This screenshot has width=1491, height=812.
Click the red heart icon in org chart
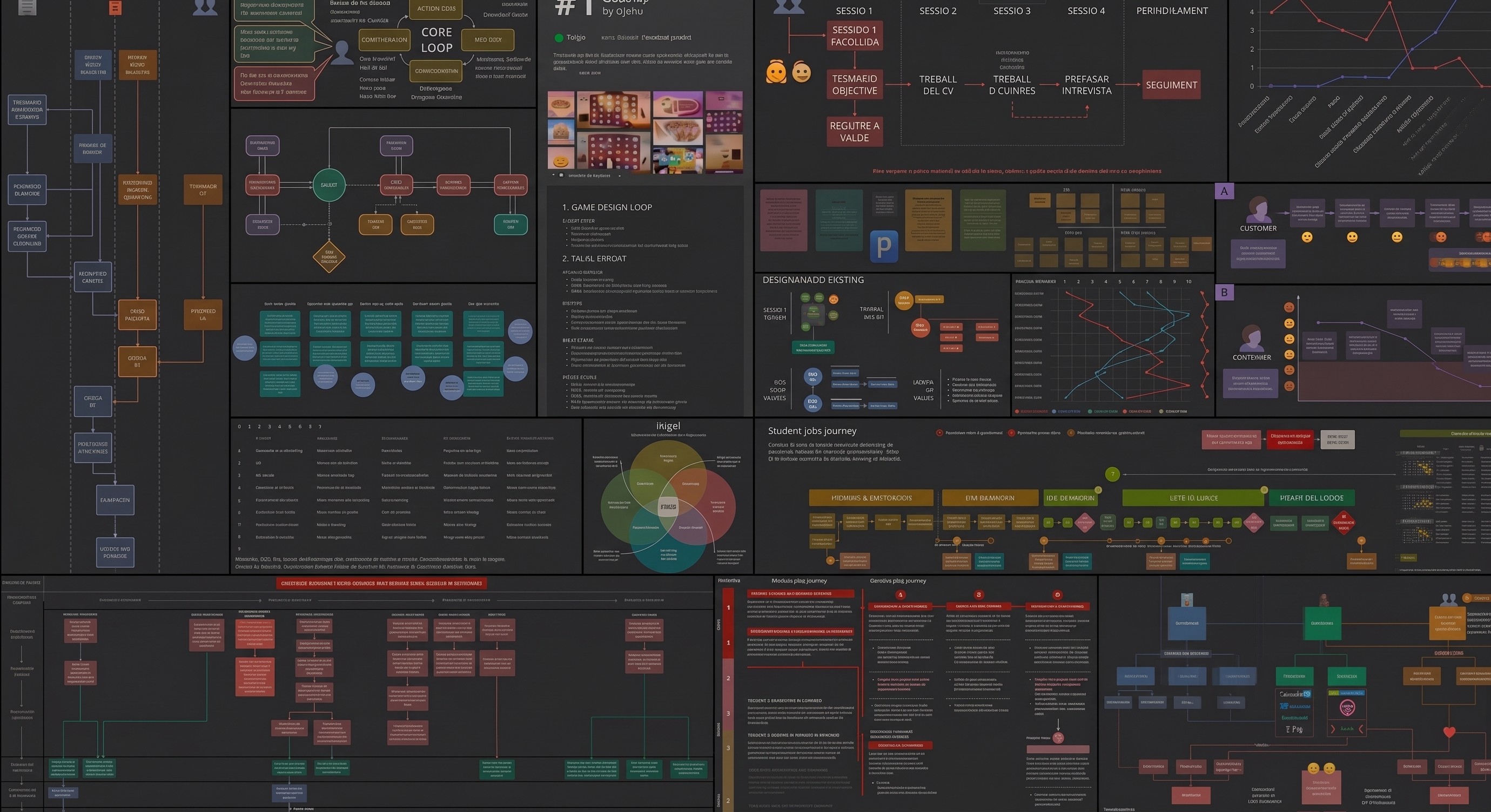click(x=1449, y=732)
